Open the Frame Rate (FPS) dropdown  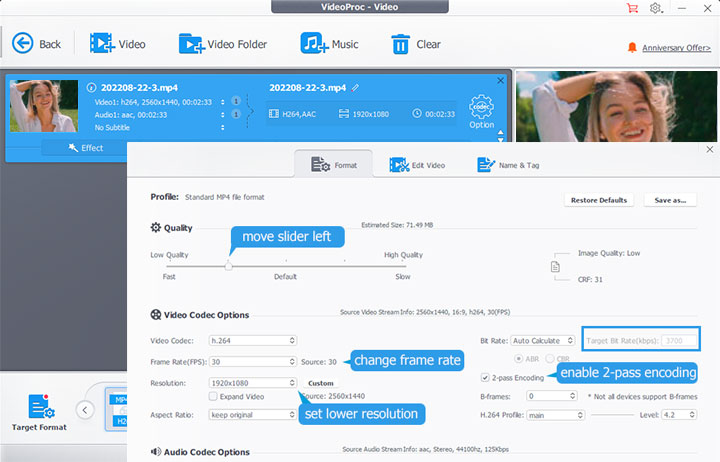click(253, 362)
